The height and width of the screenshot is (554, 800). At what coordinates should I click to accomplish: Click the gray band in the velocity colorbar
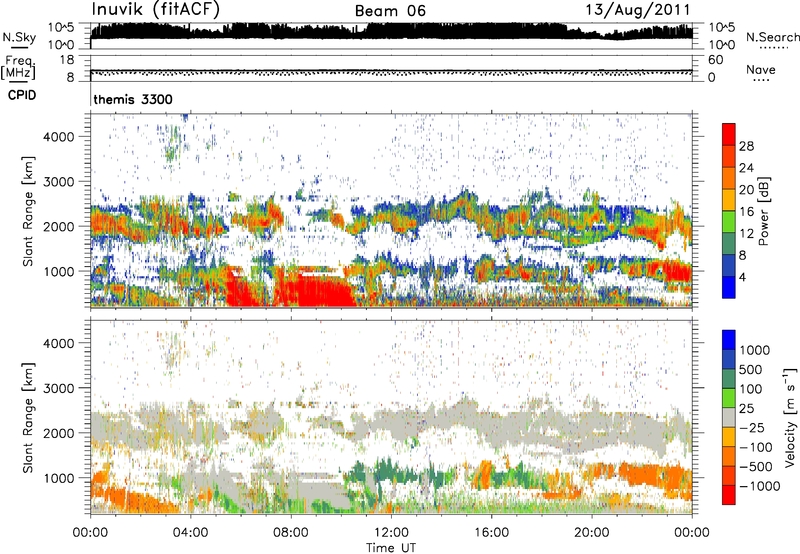pos(729,417)
